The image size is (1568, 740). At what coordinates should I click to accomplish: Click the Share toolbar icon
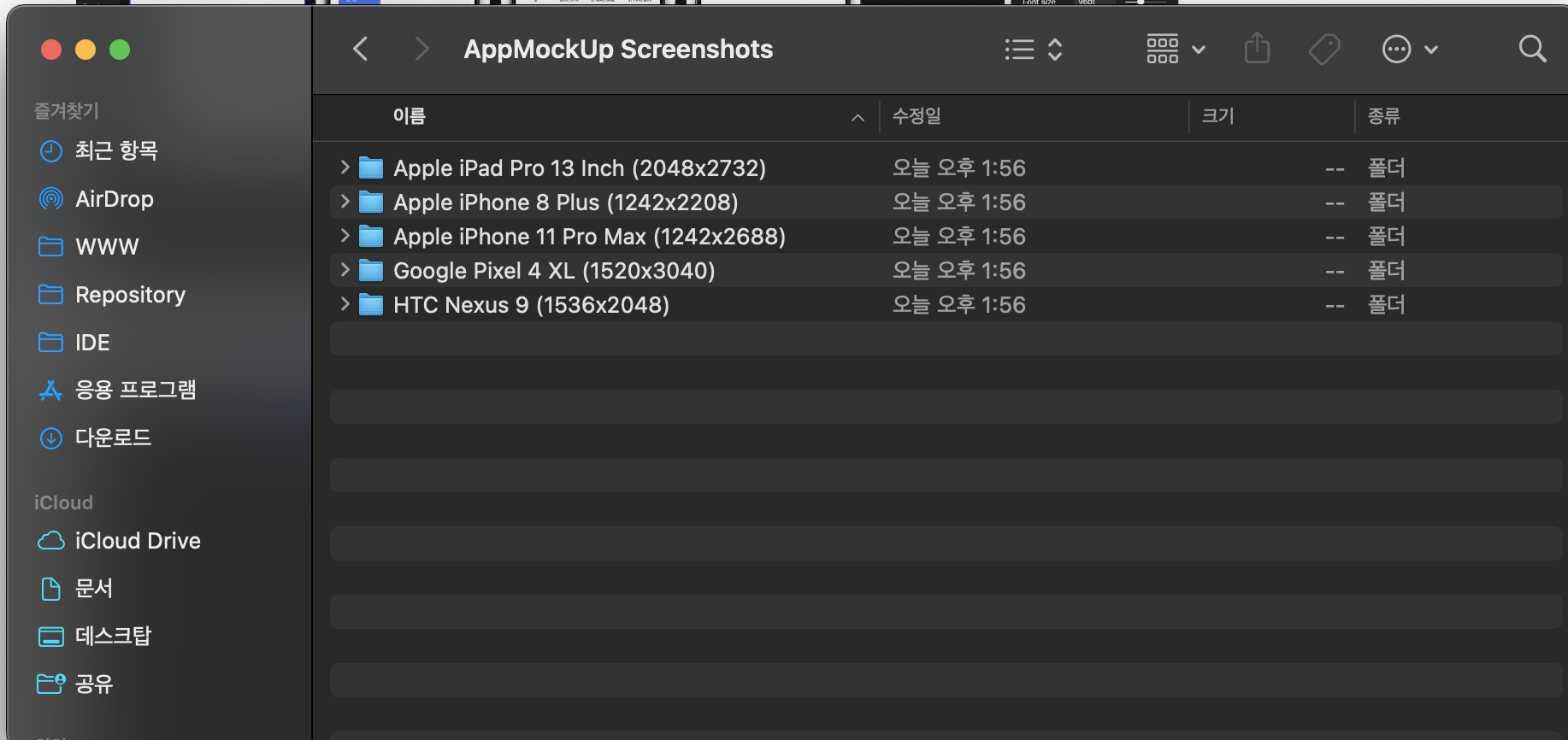(1257, 49)
